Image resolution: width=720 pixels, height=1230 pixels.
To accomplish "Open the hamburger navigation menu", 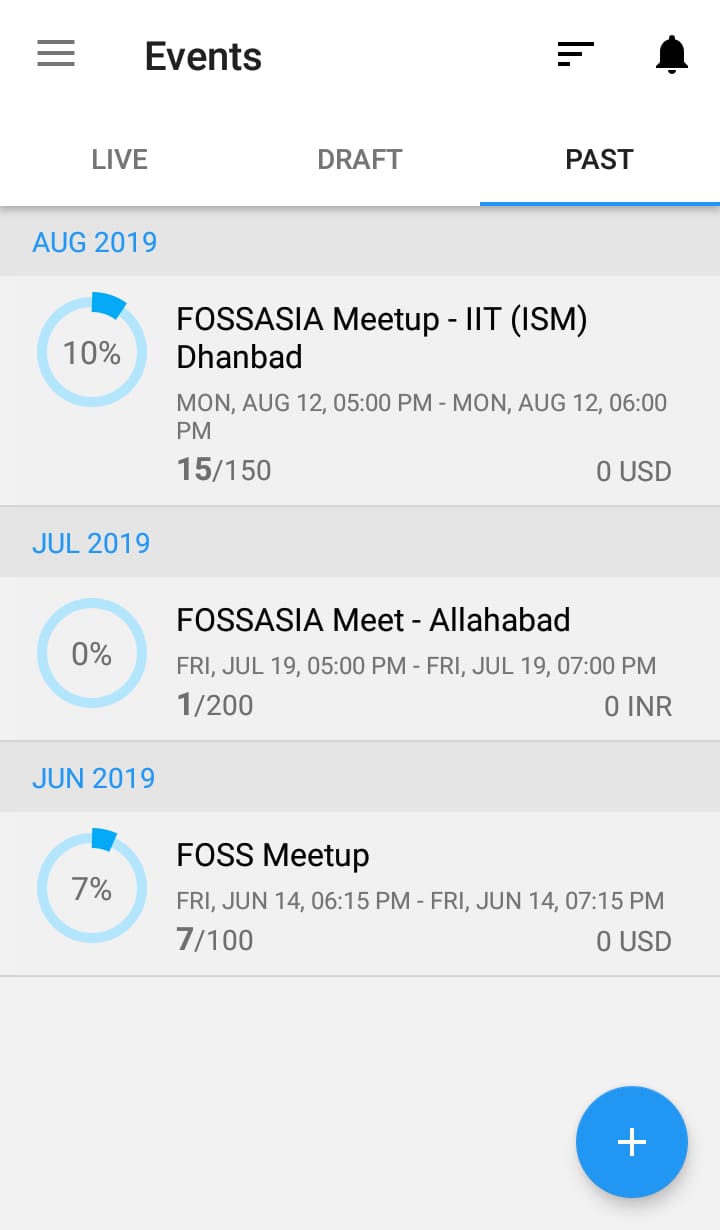I will coord(56,54).
